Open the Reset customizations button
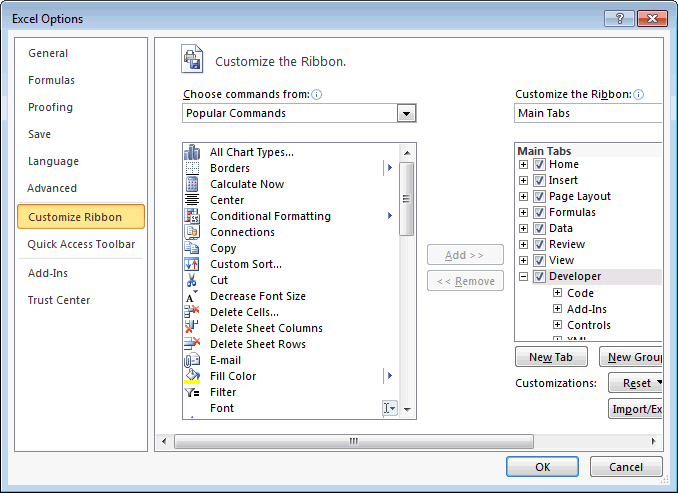Viewport: 678px width, 493px height. [x=635, y=383]
